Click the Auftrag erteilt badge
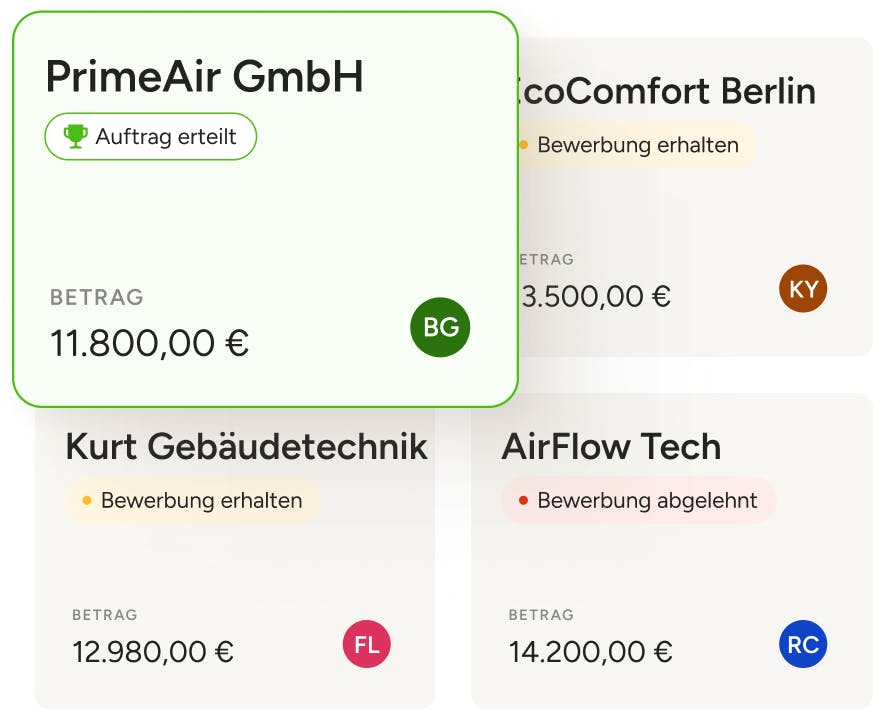The width and height of the screenshot is (885, 720). [151, 137]
